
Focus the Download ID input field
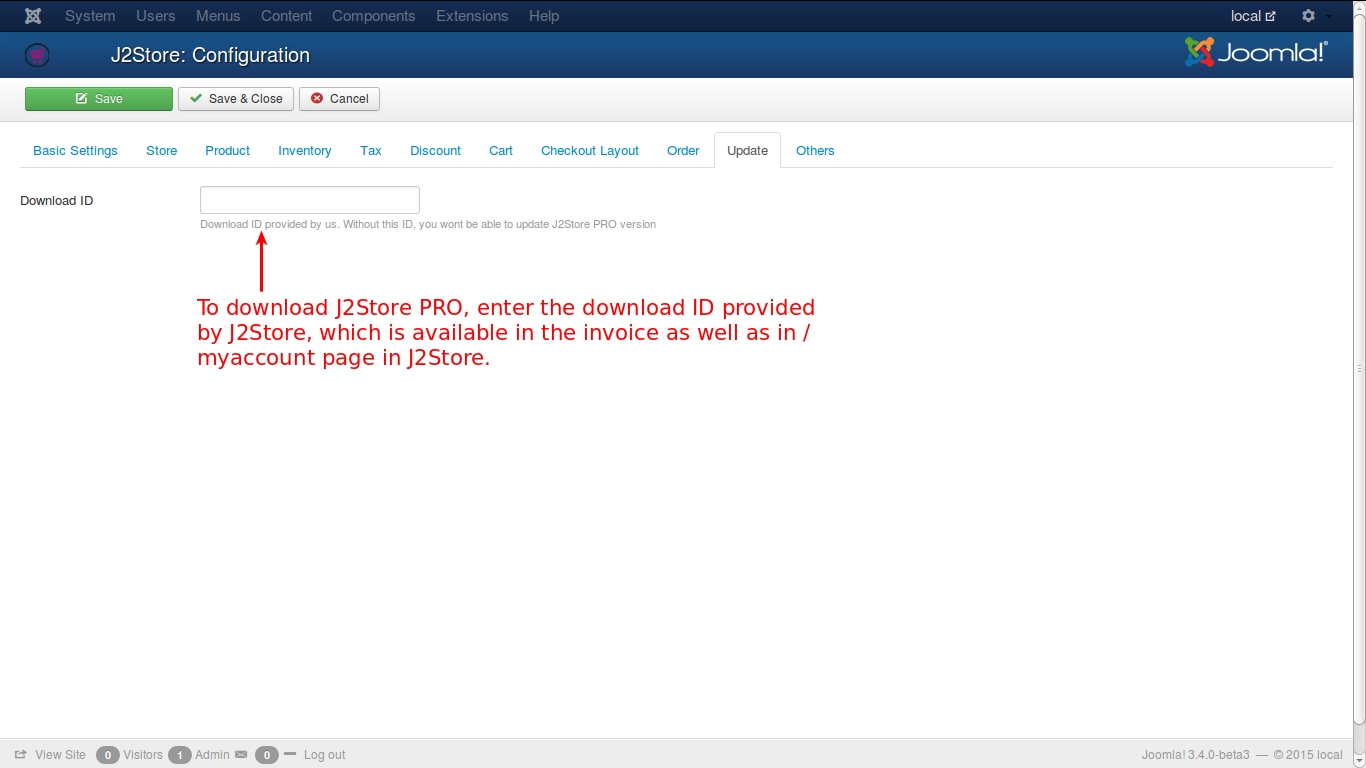tap(310, 200)
